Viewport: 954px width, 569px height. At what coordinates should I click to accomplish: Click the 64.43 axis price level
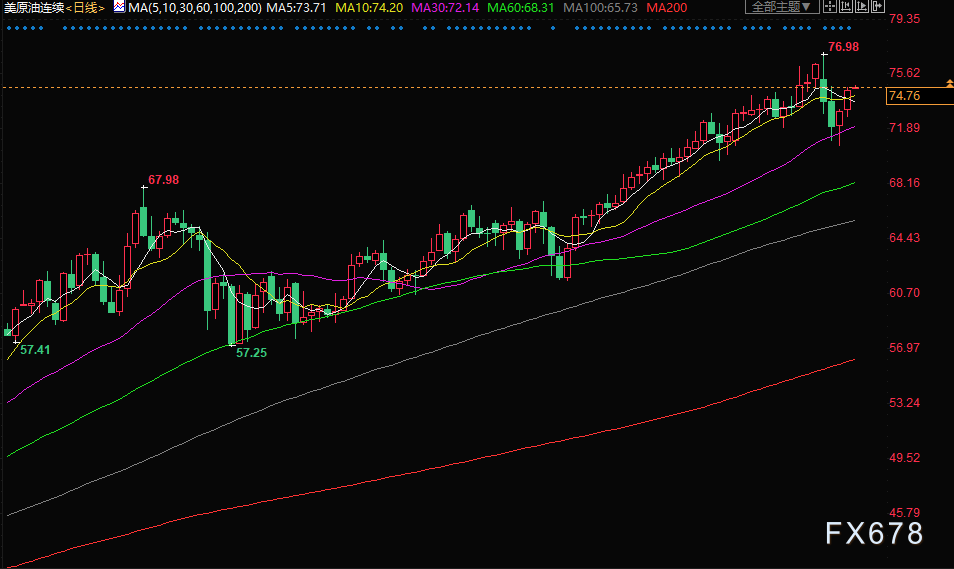[905, 238]
